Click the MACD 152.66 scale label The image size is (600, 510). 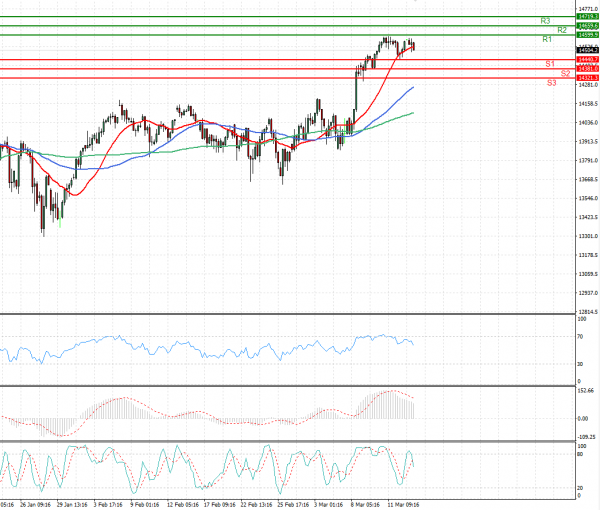coord(585,391)
